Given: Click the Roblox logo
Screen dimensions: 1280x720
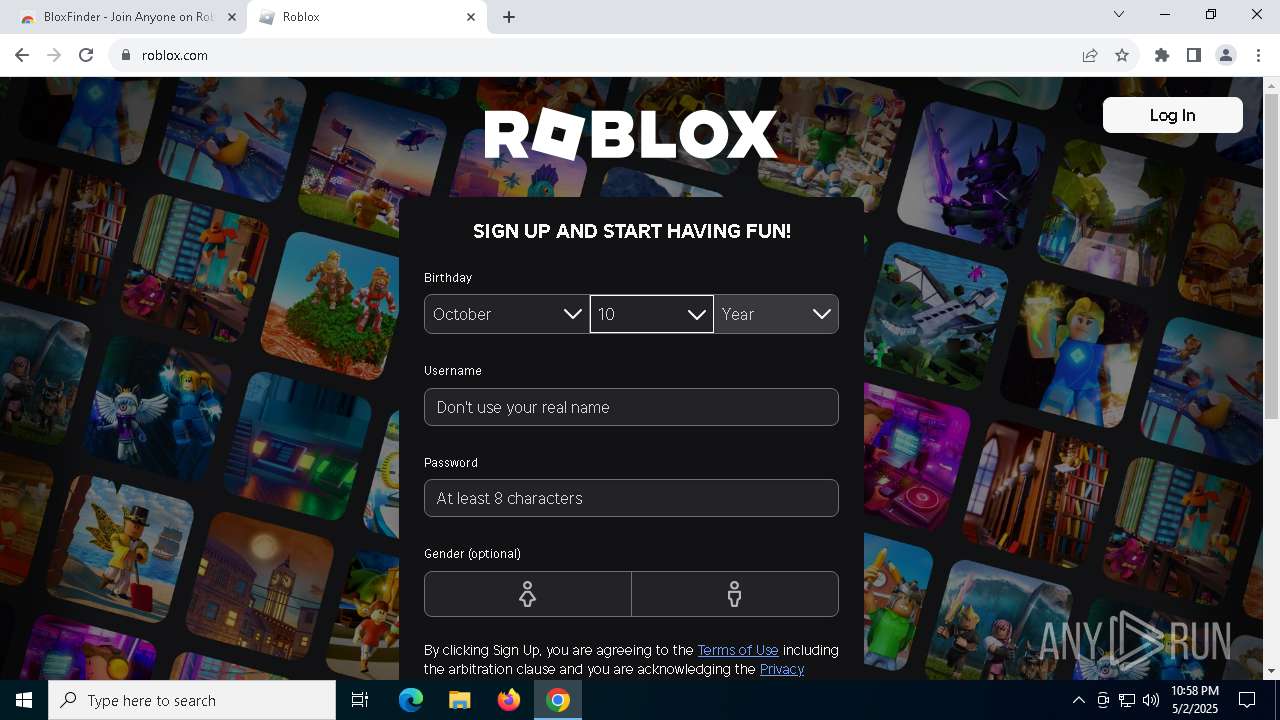Looking at the screenshot, I should pos(631,135).
